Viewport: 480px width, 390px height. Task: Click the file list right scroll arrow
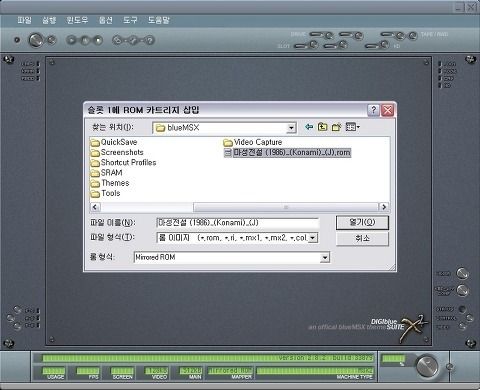(x=384, y=207)
